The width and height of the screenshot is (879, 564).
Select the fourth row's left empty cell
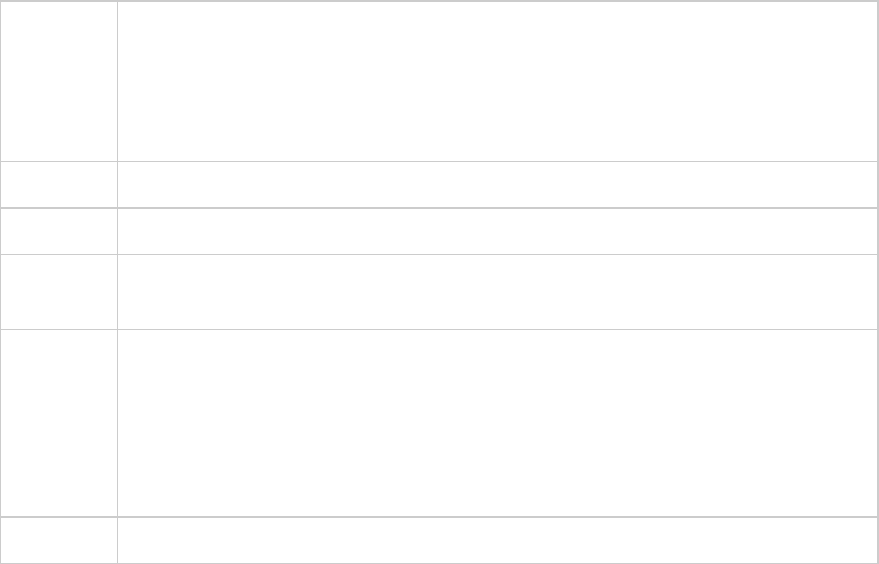pos(58,292)
